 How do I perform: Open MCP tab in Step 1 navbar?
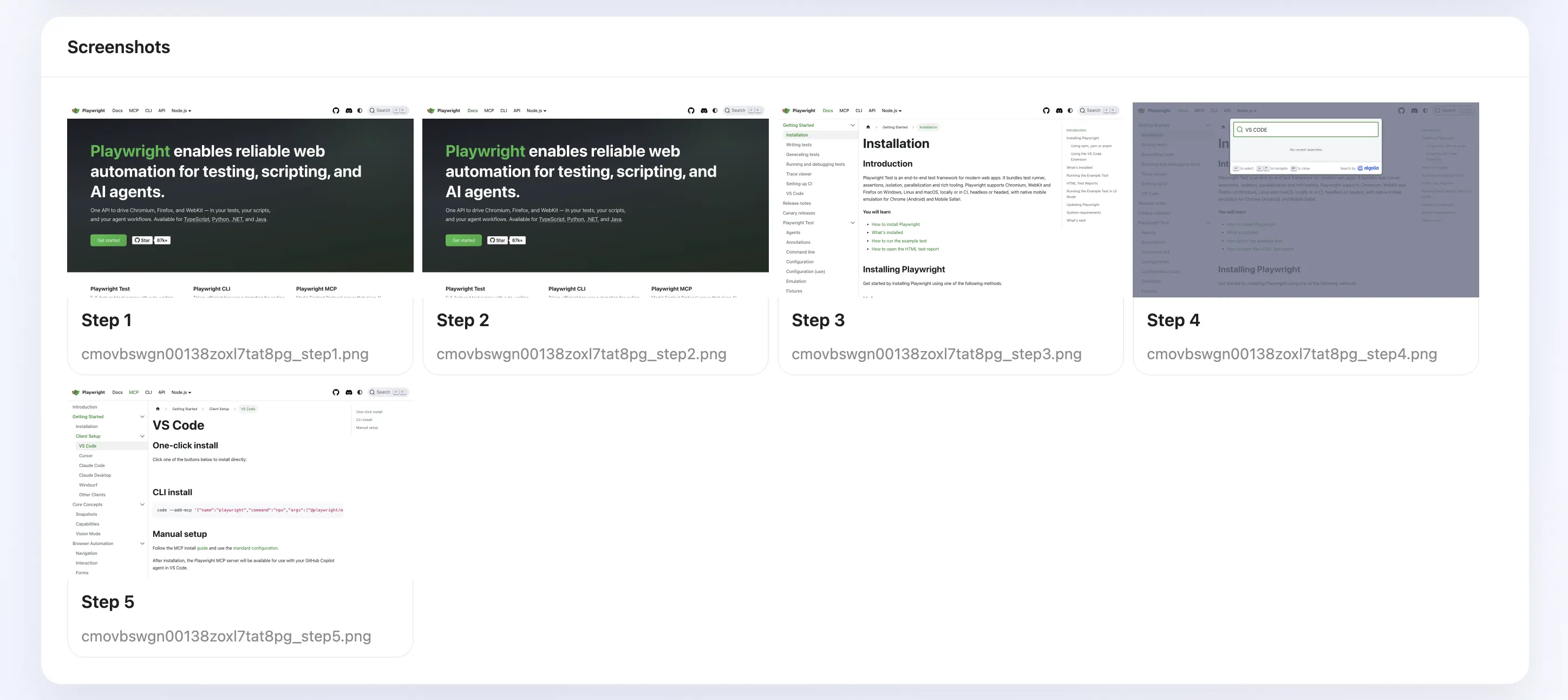click(x=134, y=111)
